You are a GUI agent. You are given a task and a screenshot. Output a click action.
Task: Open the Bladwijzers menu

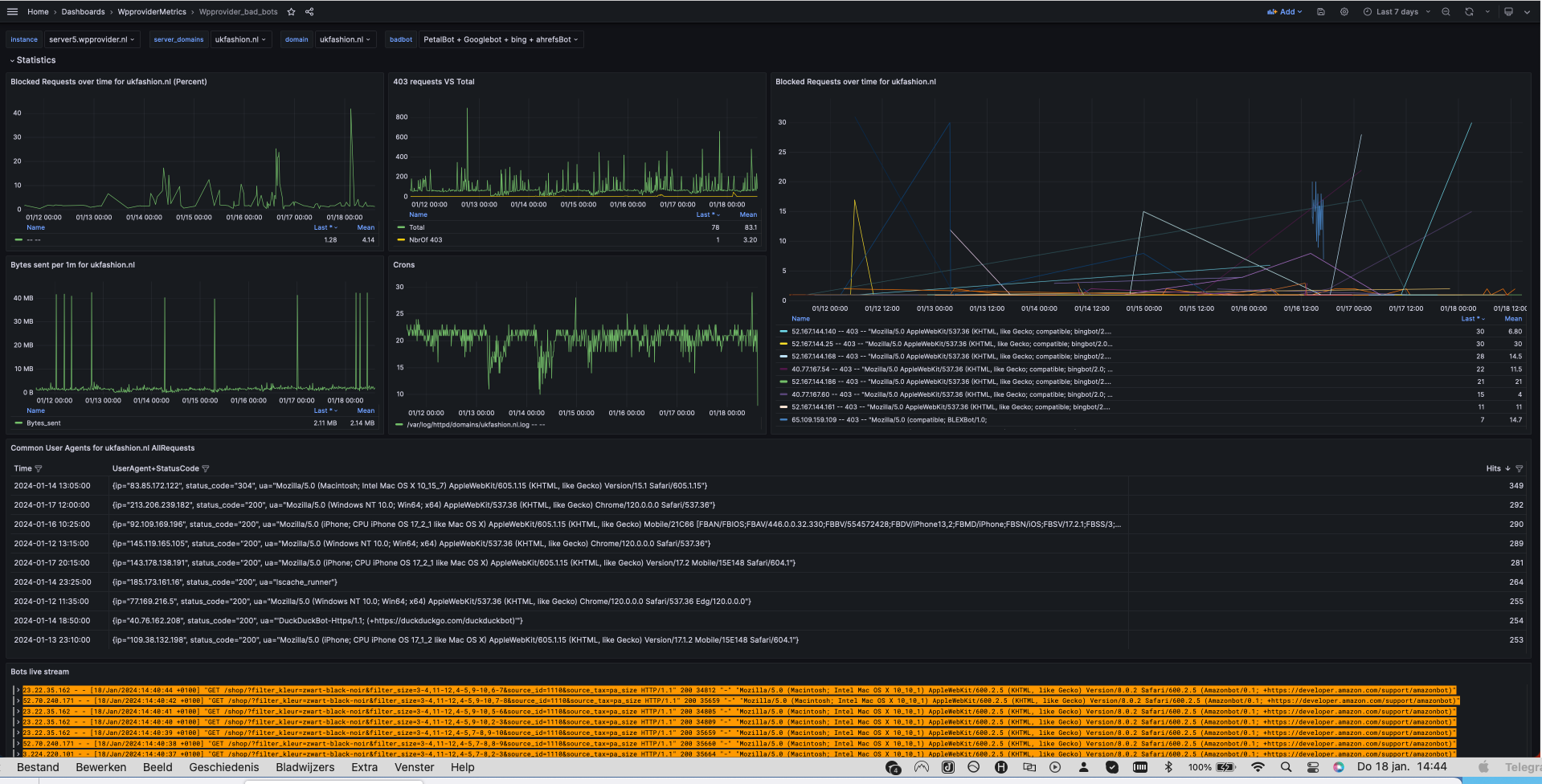[x=305, y=767]
